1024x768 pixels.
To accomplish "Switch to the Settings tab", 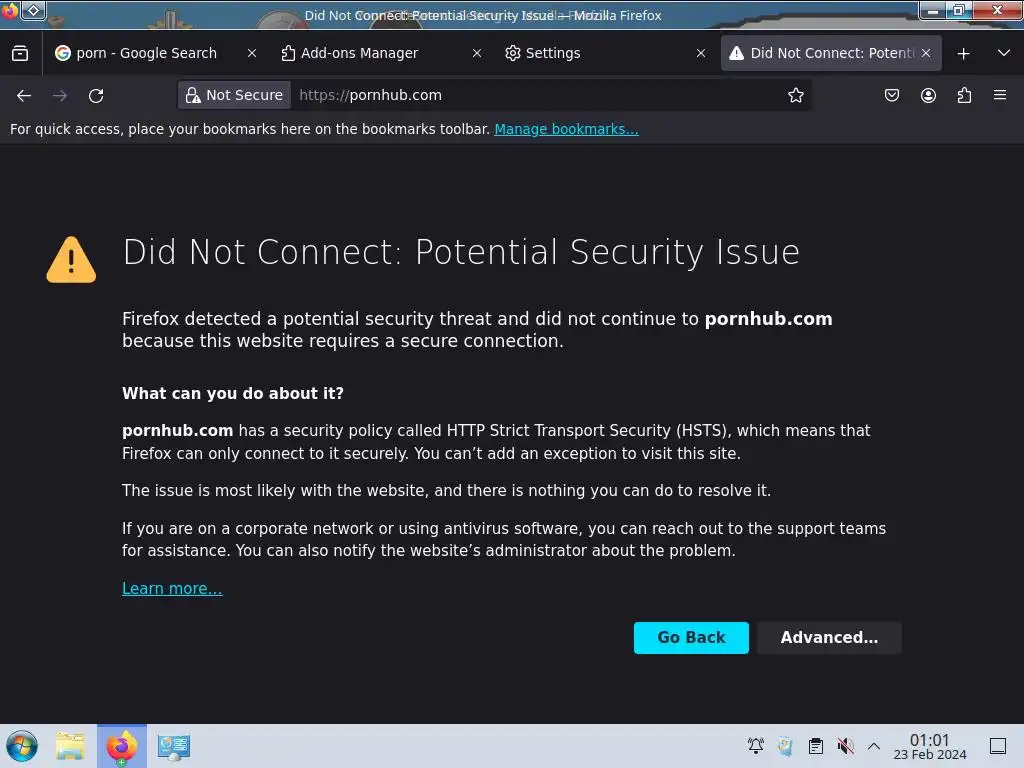I will tap(553, 53).
